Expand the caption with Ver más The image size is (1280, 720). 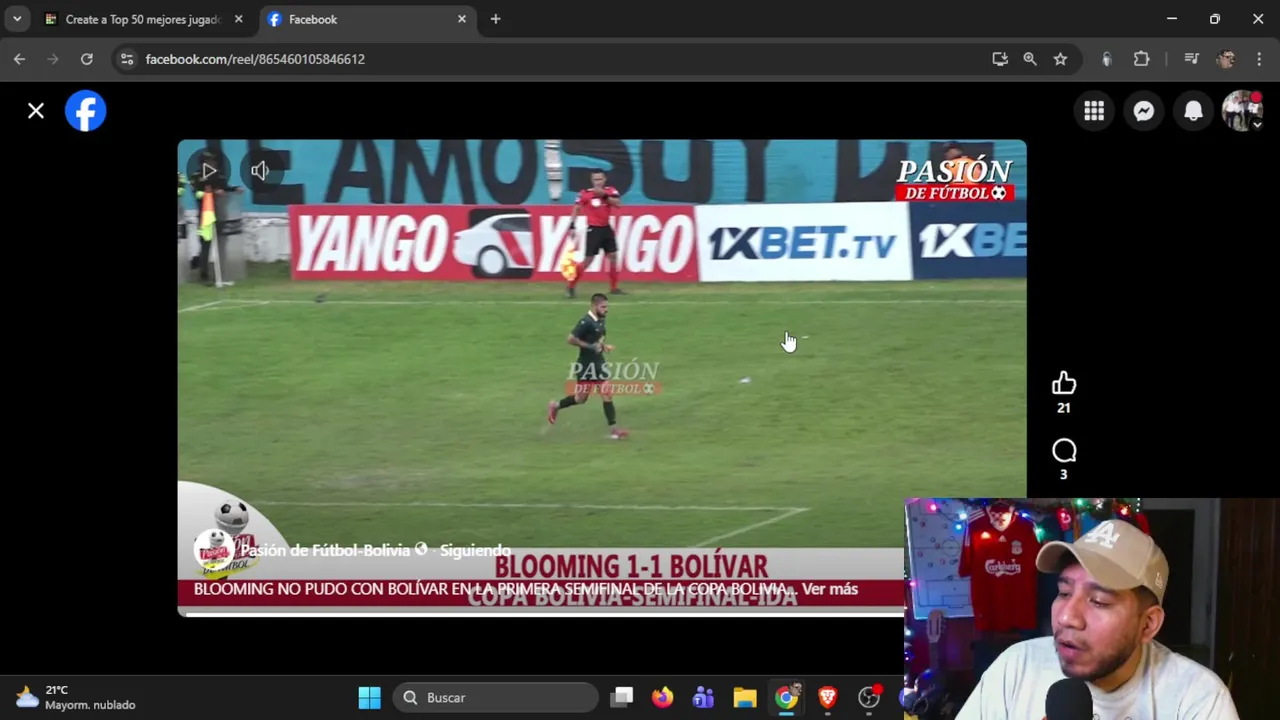click(829, 589)
